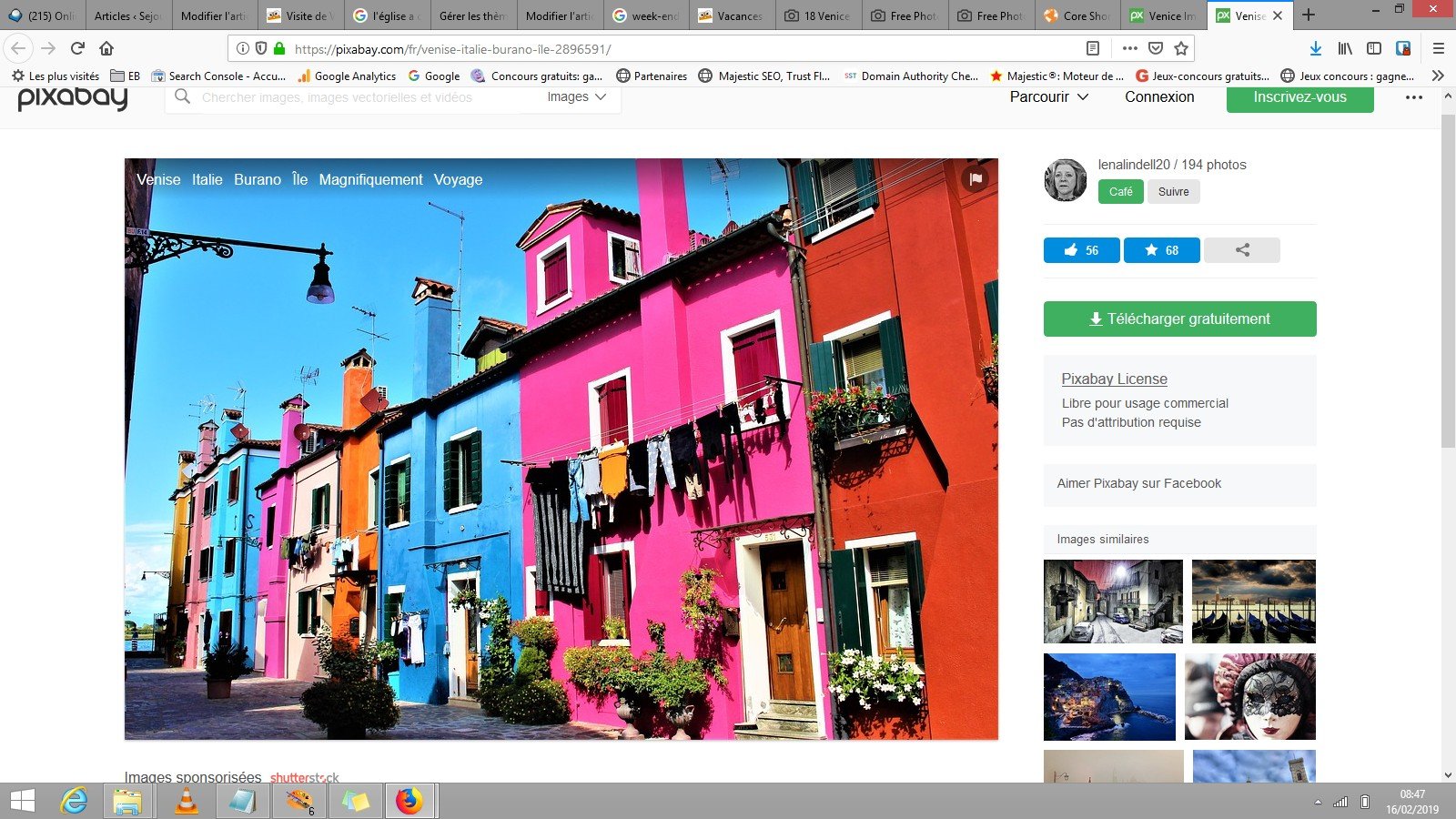This screenshot has width=1456, height=819.
Task: Bookmark this page with star icon
Action: [1181, 48]
